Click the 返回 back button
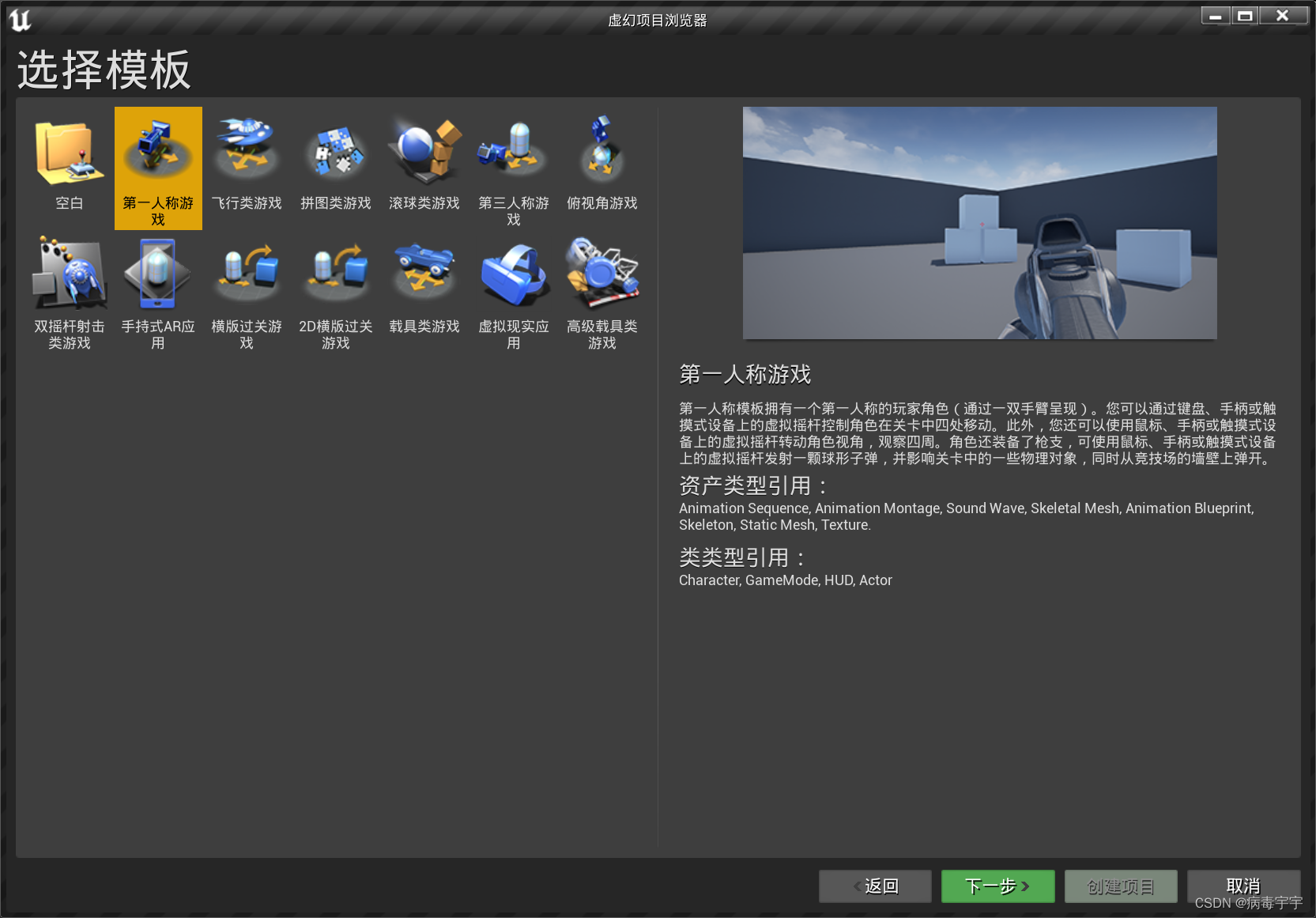1316x918 pixels. [x=875, y=886]
